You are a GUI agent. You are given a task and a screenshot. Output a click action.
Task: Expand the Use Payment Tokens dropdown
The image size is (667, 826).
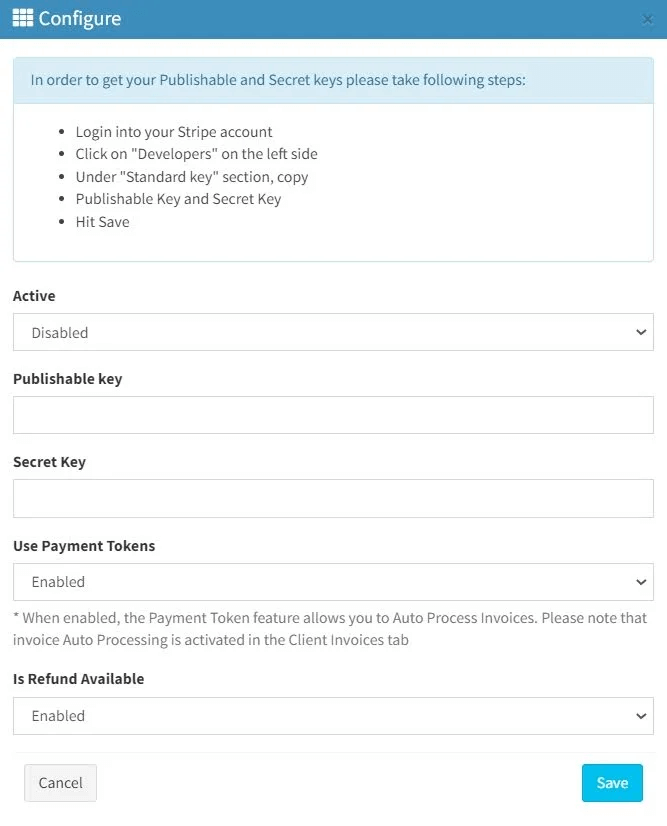pyautogui.click(x=333, y=581)
